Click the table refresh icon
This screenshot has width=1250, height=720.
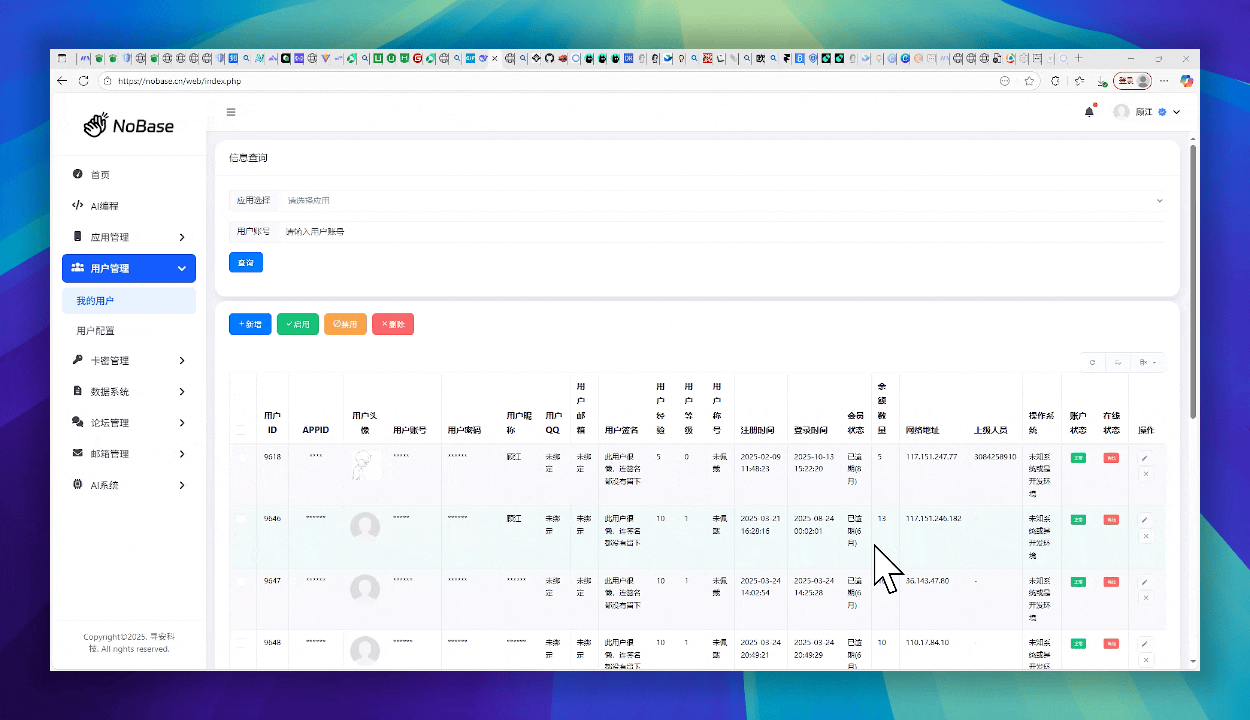(1092, 363)
